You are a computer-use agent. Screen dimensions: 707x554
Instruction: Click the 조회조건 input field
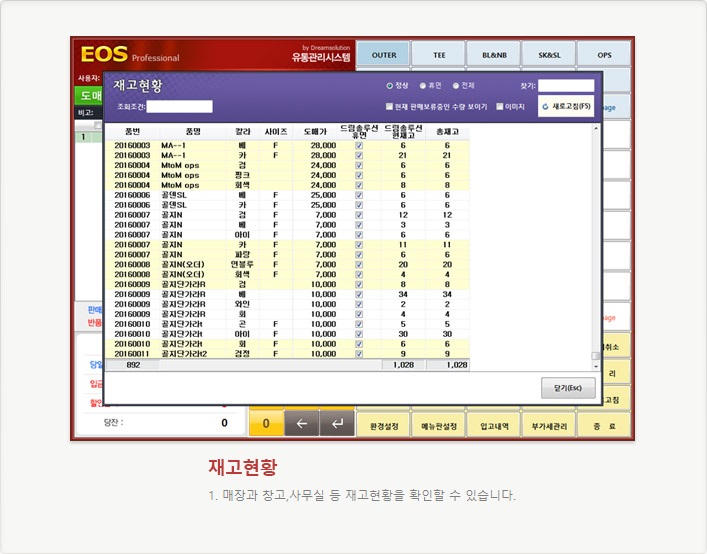click(179, 107)
